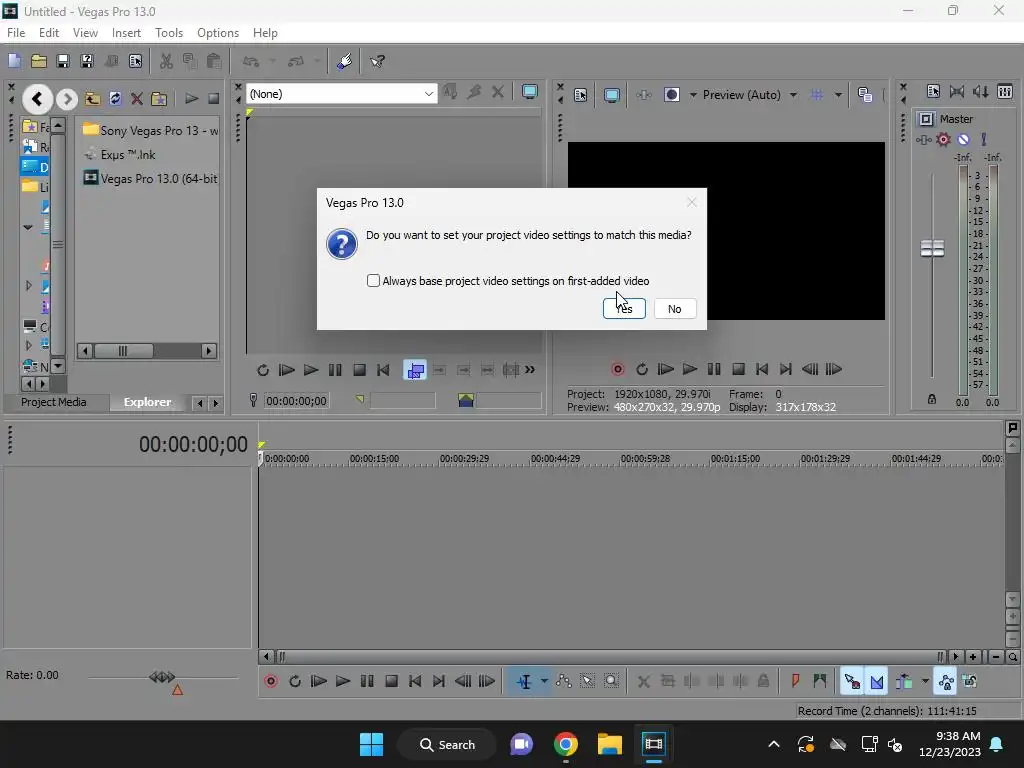1024x768 pixels.
Task: Open the Tools menu
Action: point(168,33)
